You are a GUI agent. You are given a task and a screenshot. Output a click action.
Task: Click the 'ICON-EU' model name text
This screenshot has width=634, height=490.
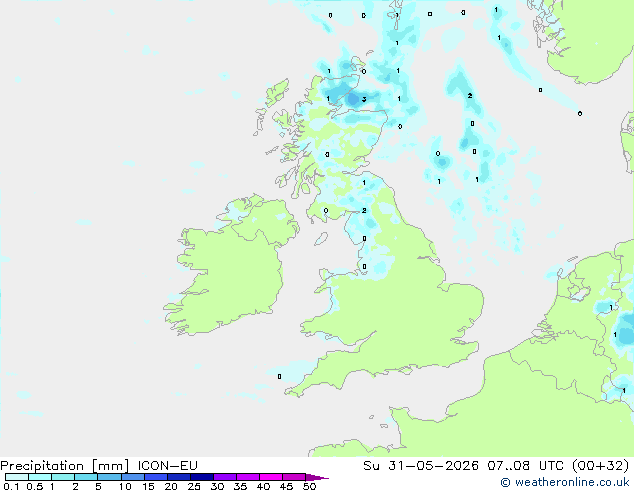[167, 466]
